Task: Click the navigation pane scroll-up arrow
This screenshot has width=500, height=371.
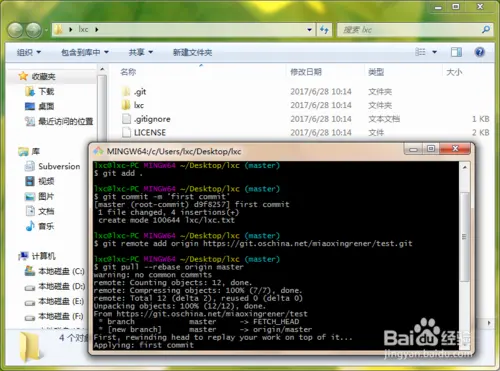Action: pyautogui.click(x=102, y=70)
